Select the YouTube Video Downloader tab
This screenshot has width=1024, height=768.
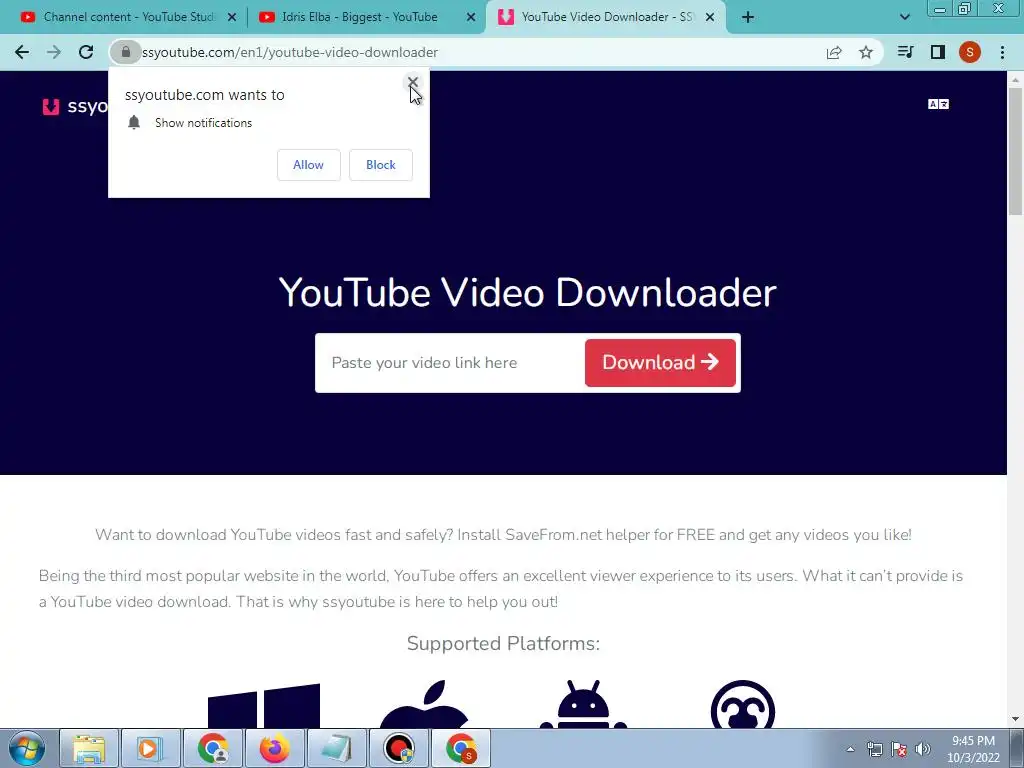604,17
